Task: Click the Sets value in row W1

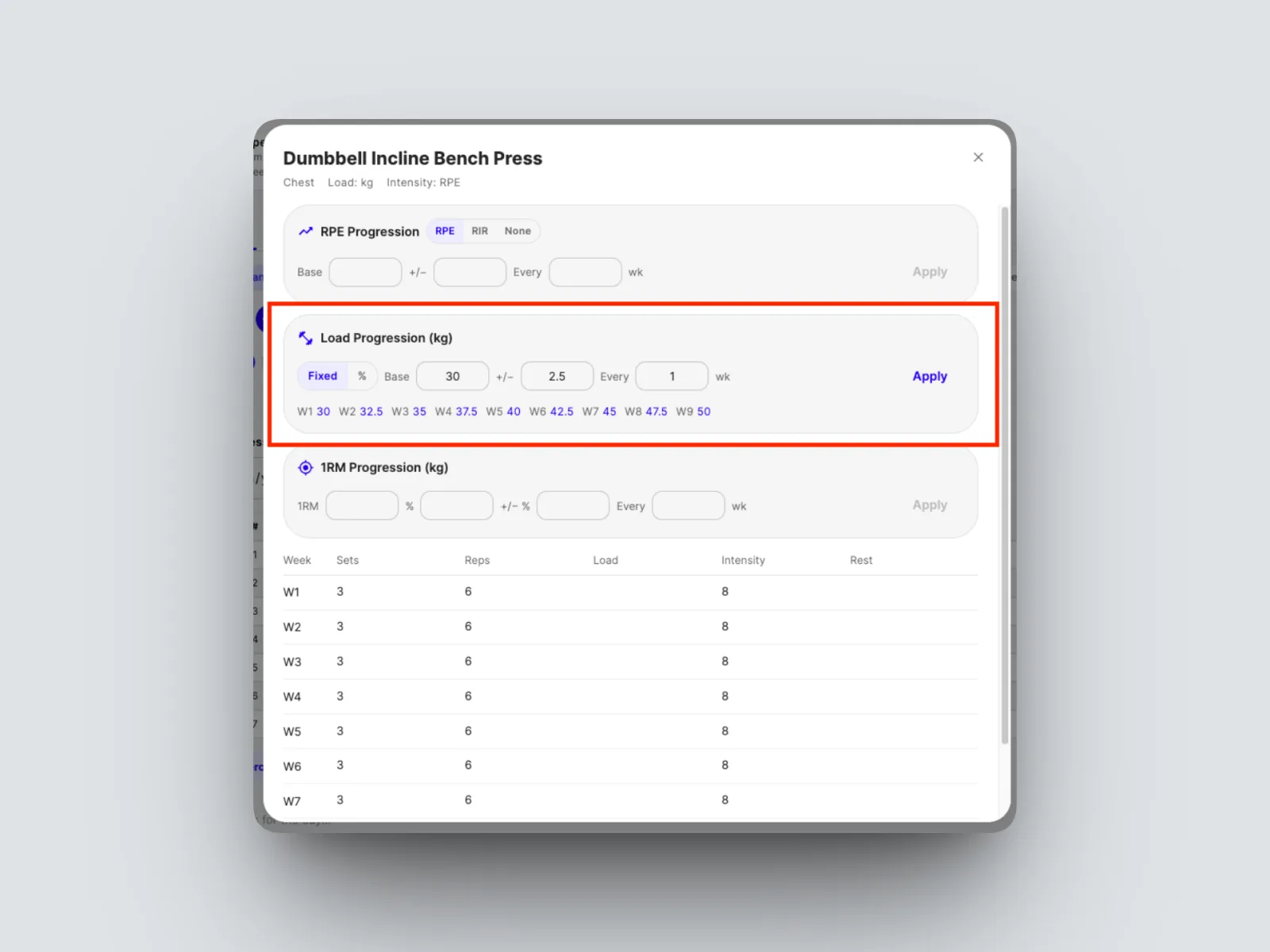Action: [x=340, y=592]
